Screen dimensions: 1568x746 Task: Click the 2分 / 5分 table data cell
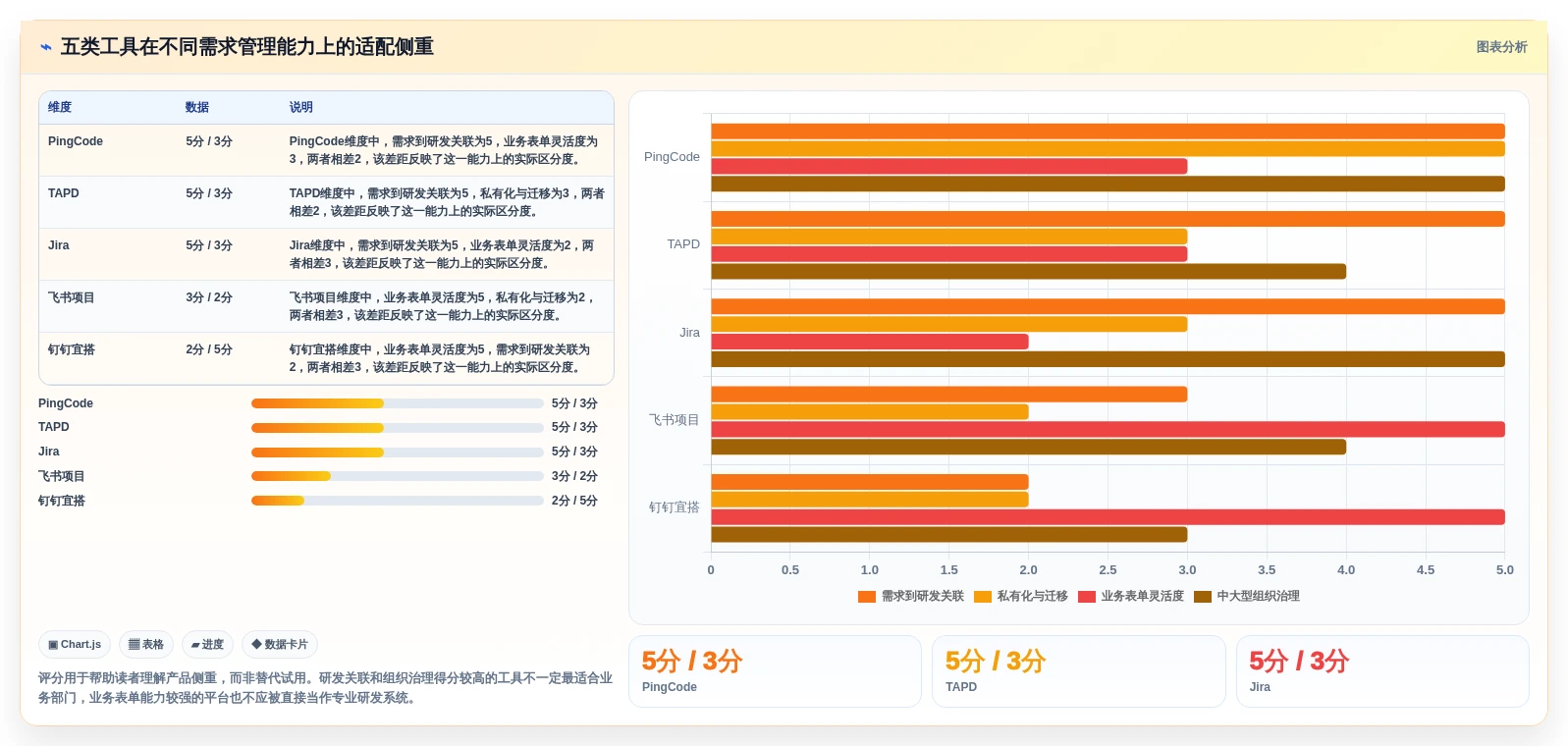click(209, 349)
